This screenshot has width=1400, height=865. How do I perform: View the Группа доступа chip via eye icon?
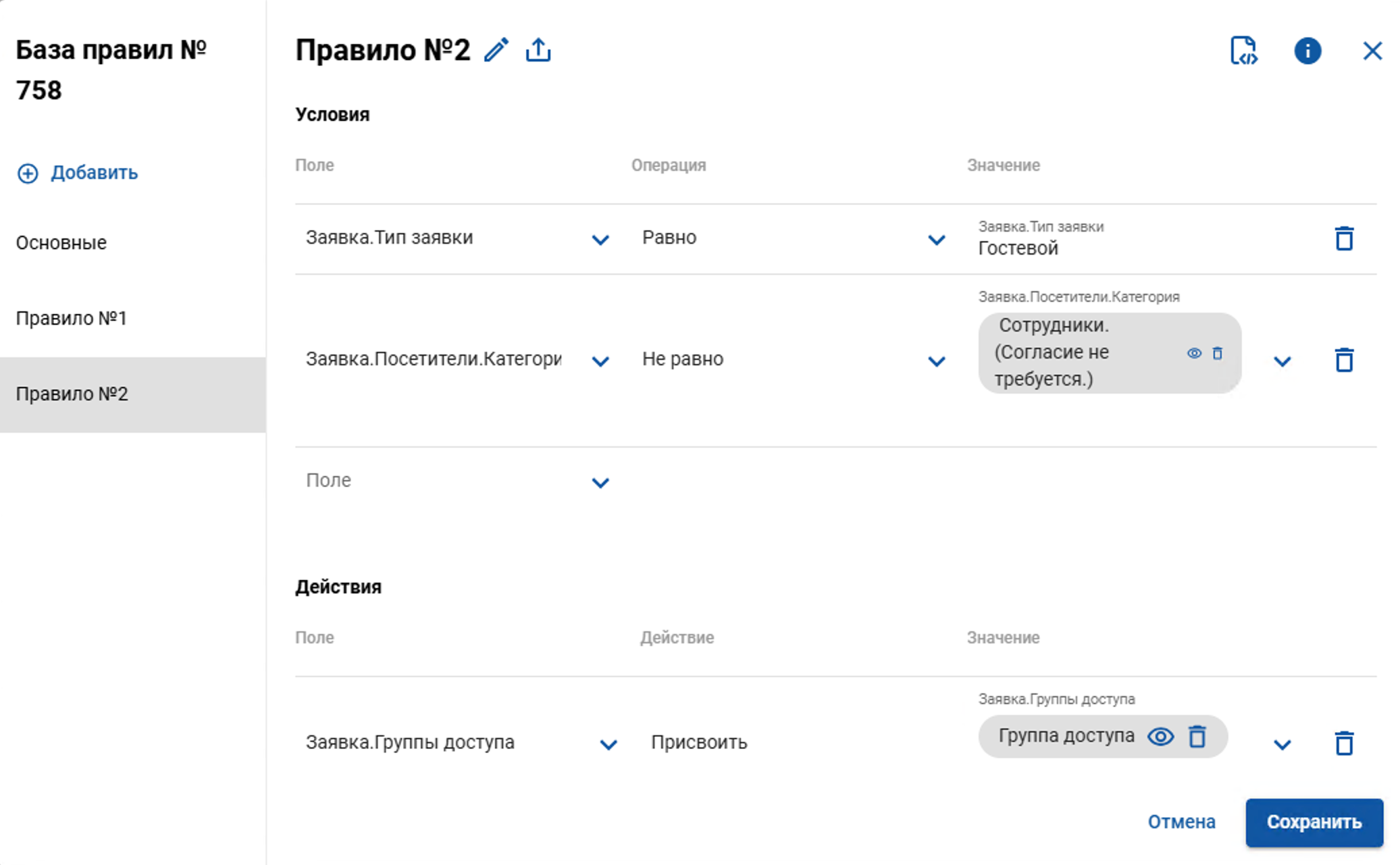point(1161,736)
